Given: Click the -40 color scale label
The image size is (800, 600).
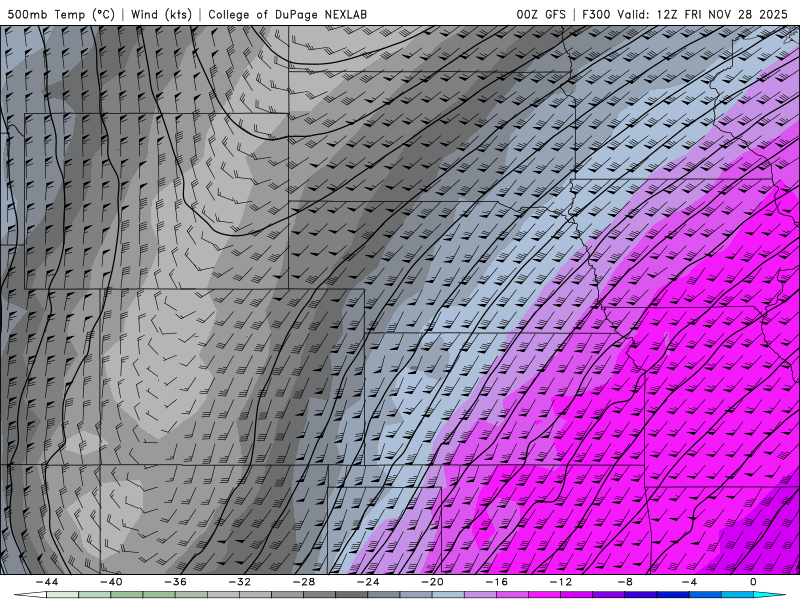Looking at the screenshot, I should point(111,582).
